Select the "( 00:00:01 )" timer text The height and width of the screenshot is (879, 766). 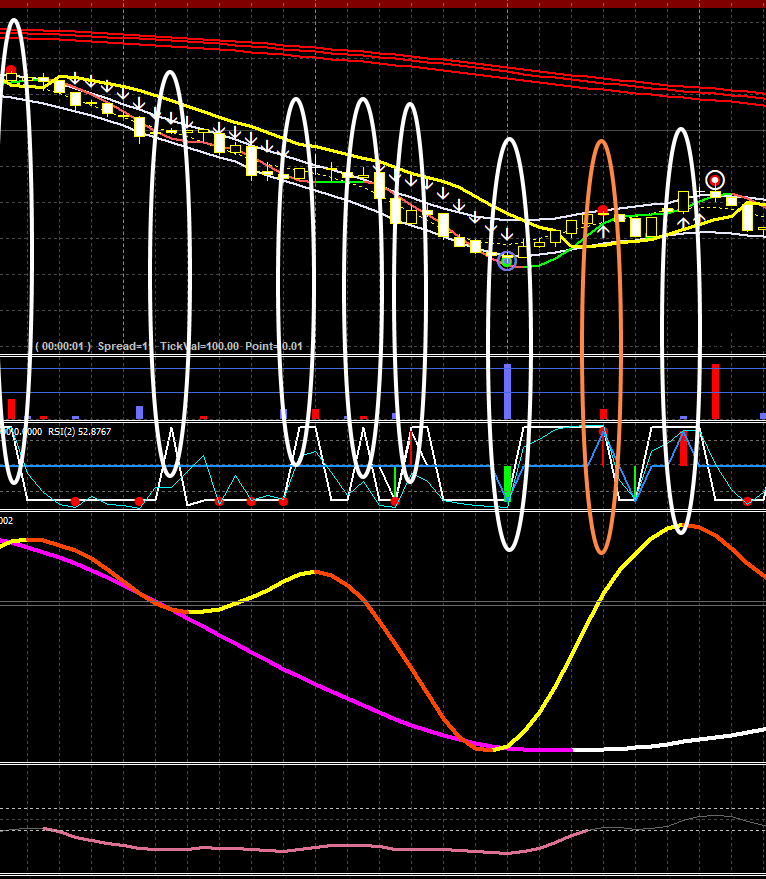click(x=63, y=346)
